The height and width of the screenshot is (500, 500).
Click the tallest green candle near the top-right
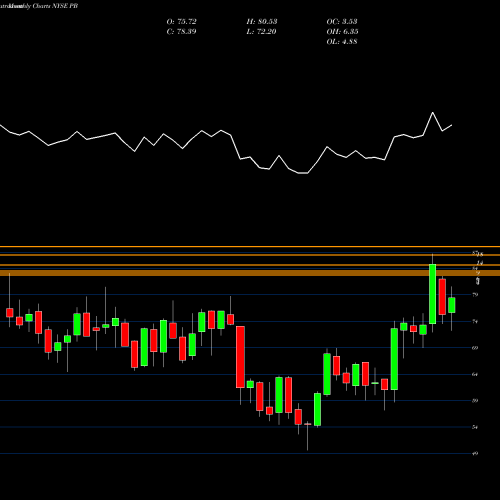pos(432,294)
